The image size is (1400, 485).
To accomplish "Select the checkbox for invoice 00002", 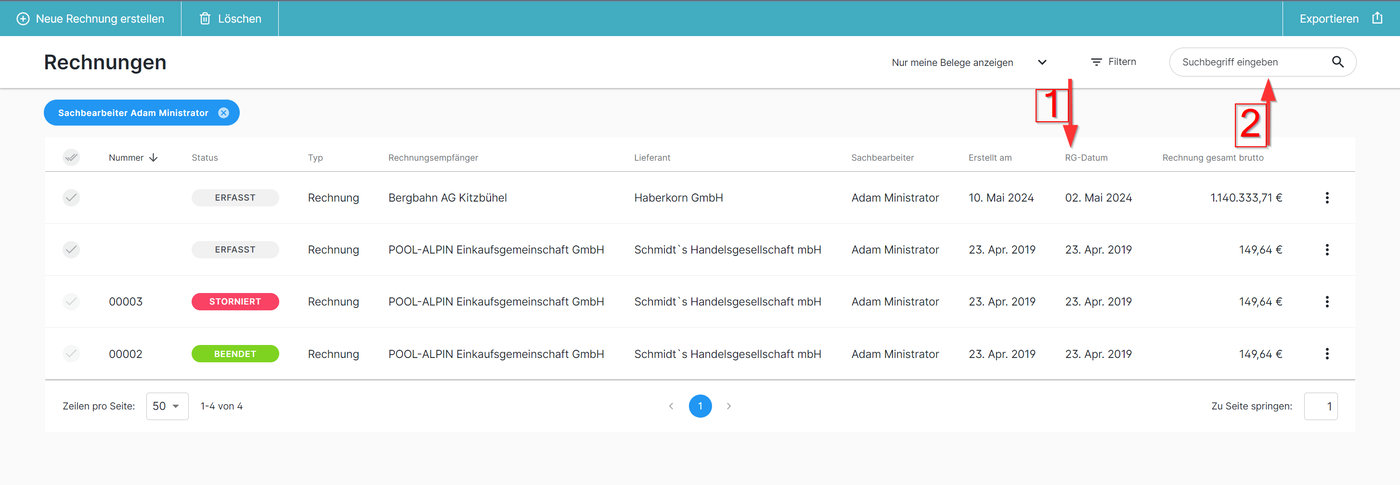I will 71,354.
